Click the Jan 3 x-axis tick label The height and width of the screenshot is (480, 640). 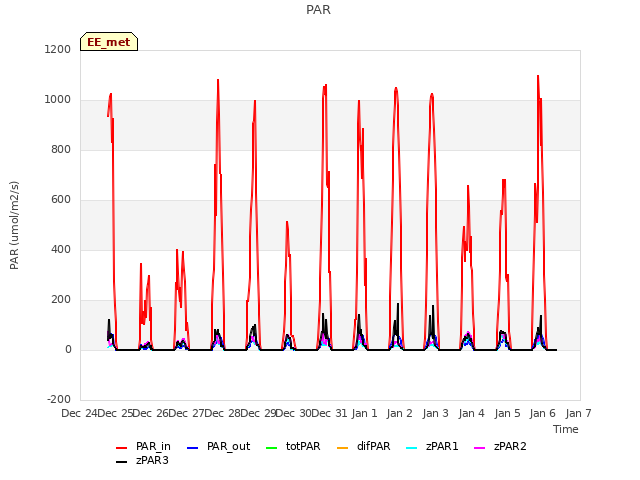(x=436, y=413)
